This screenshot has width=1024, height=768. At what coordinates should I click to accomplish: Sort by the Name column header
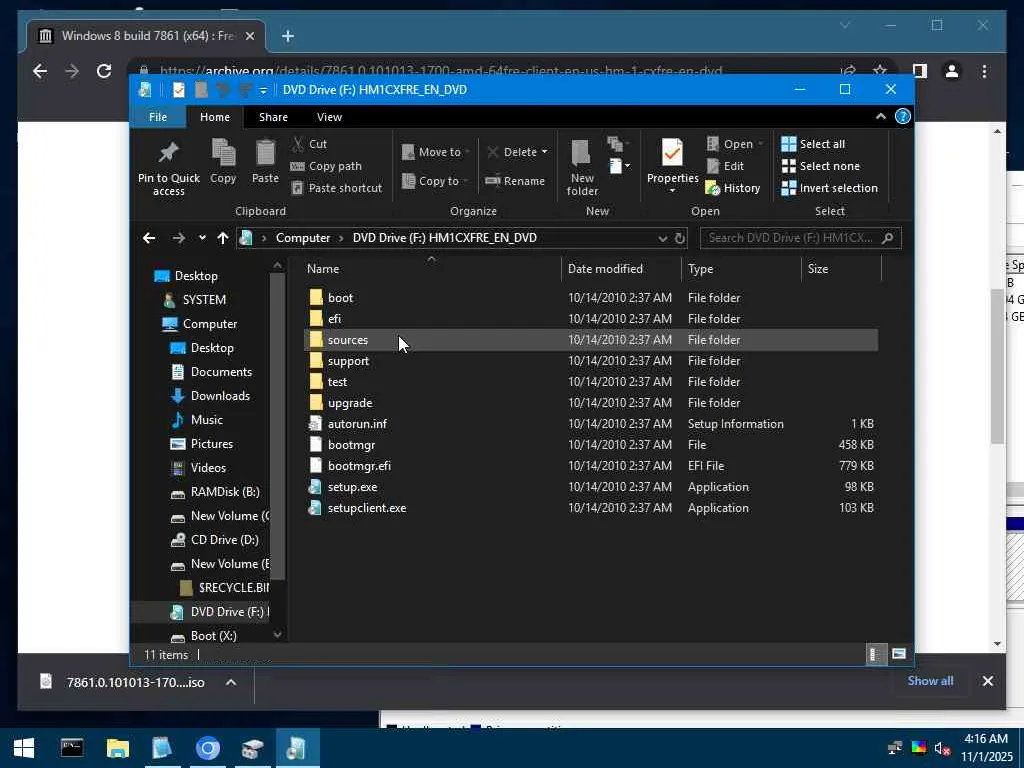323,268
